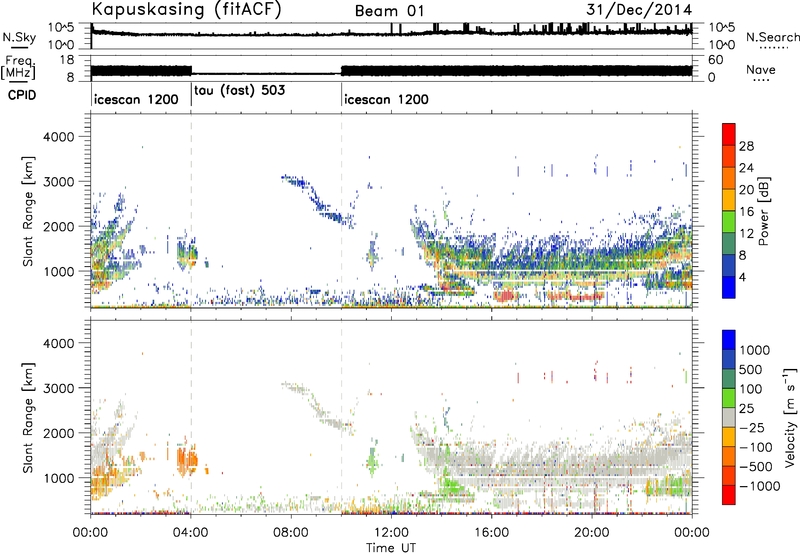Click the bright blue bottom Power swatch
The image size is (800, 554).
click(729, 288)
